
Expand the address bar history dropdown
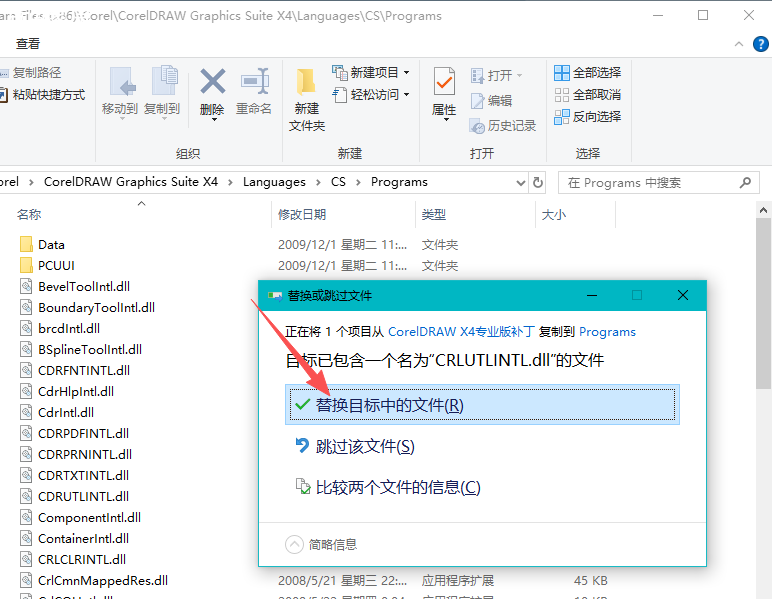click(520, 183)
